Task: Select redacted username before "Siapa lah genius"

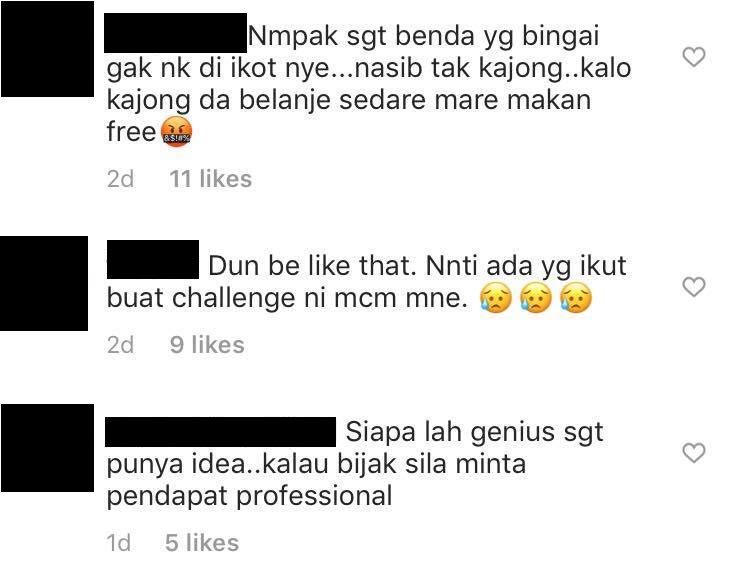Action: pyautogui.click(x=221, y=432)
